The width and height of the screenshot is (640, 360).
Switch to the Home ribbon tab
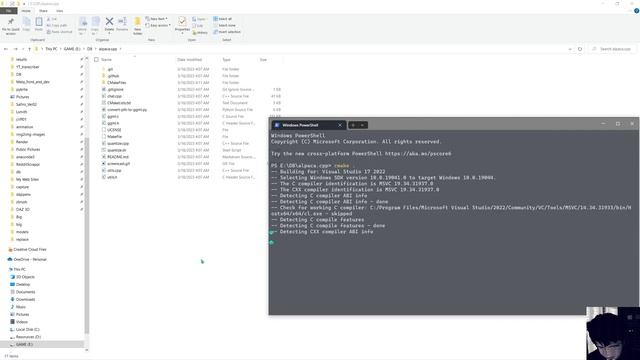26,11
